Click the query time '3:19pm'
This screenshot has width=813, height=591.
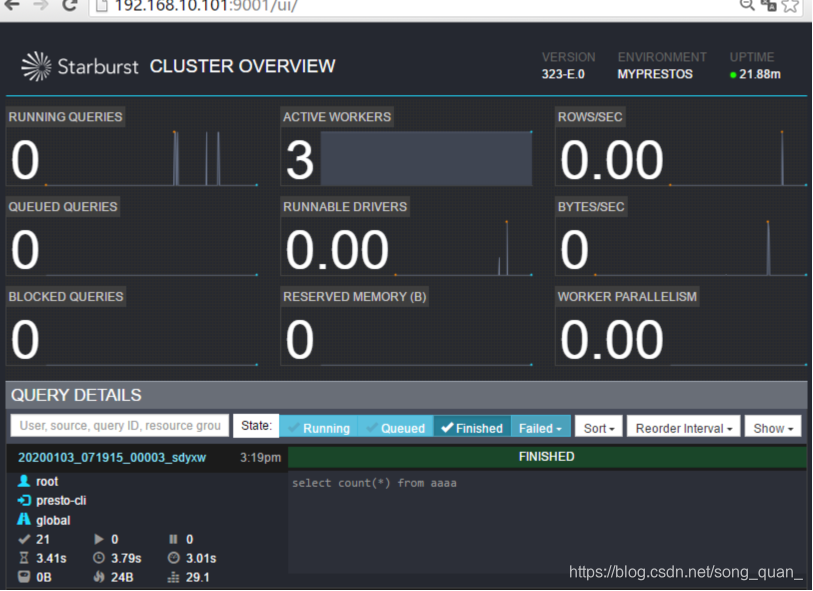[x=260, y=457]
